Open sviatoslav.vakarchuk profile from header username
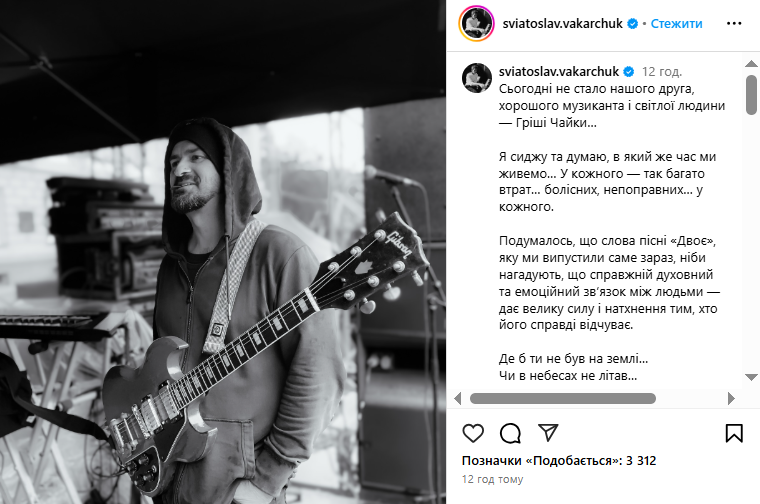 pos(562,23)
